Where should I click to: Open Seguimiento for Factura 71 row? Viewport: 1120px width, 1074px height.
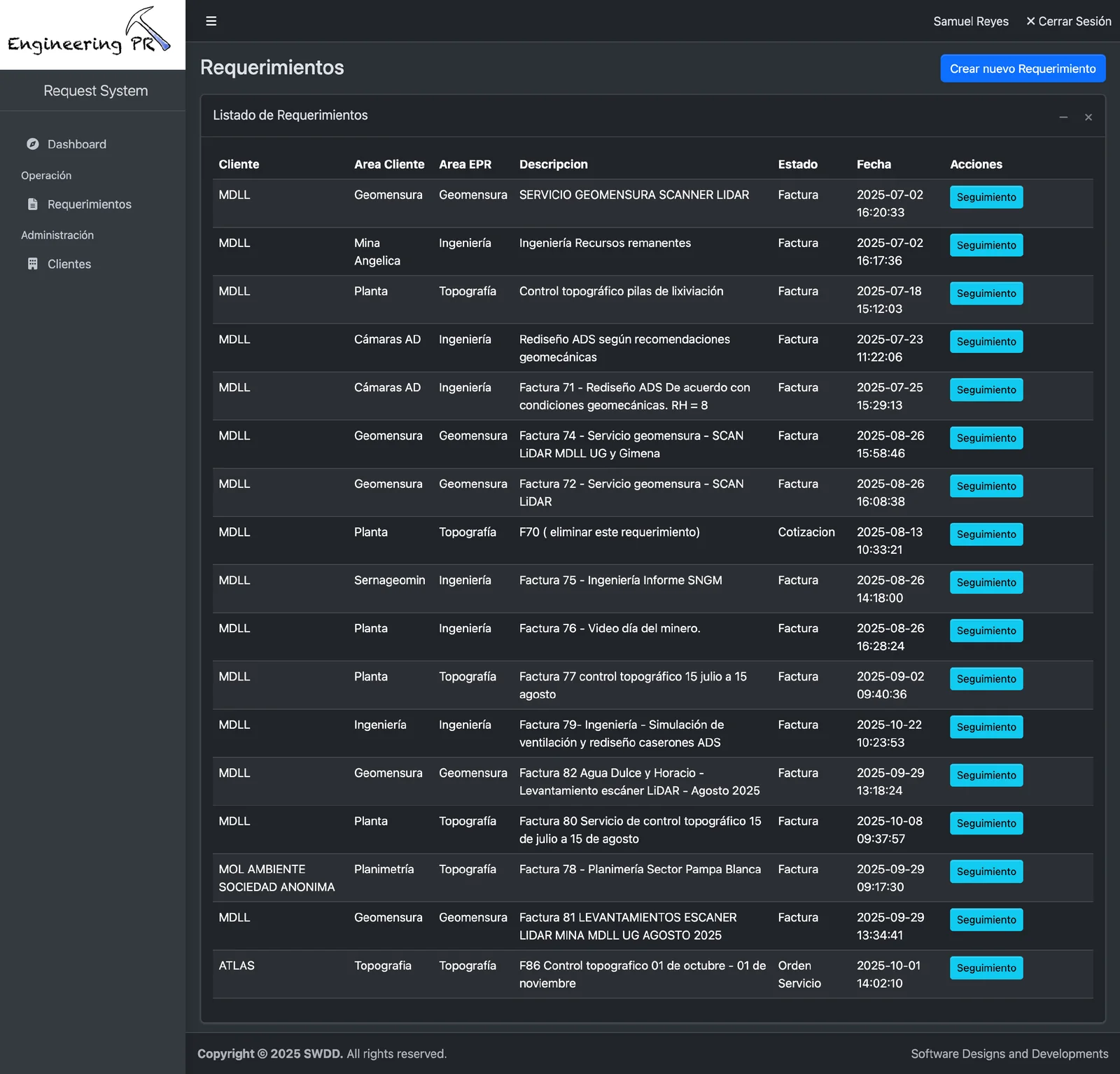pos(986,390)
